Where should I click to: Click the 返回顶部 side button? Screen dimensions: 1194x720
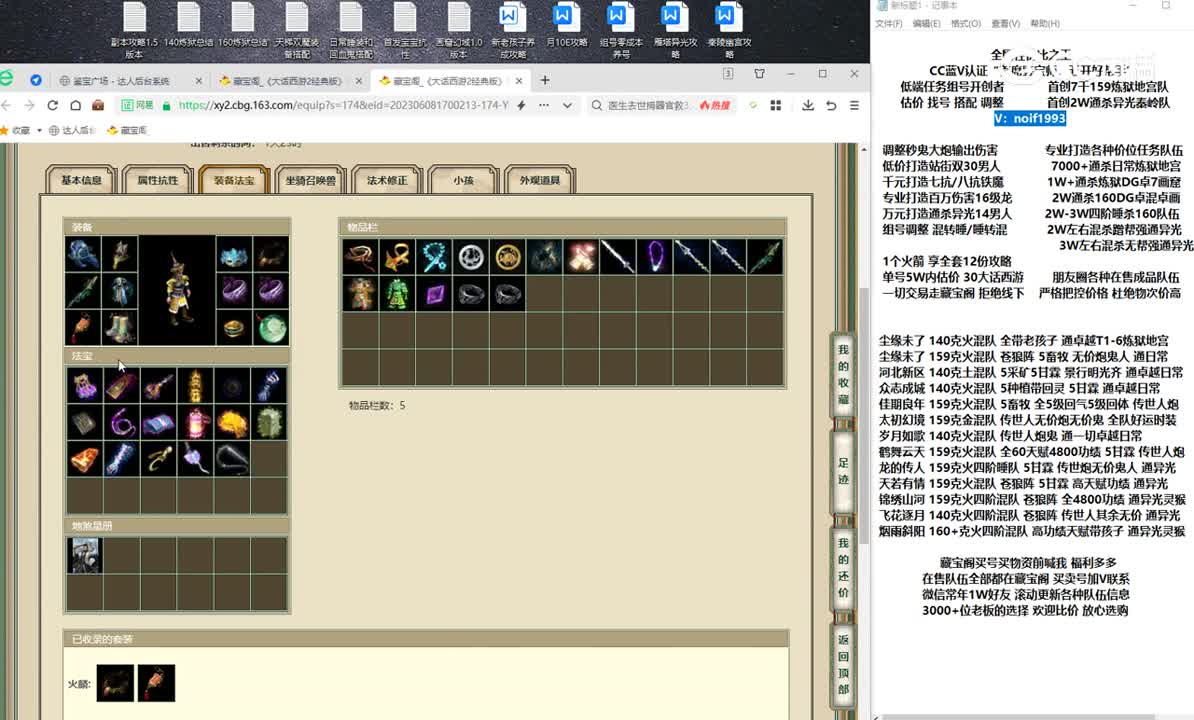843,664
